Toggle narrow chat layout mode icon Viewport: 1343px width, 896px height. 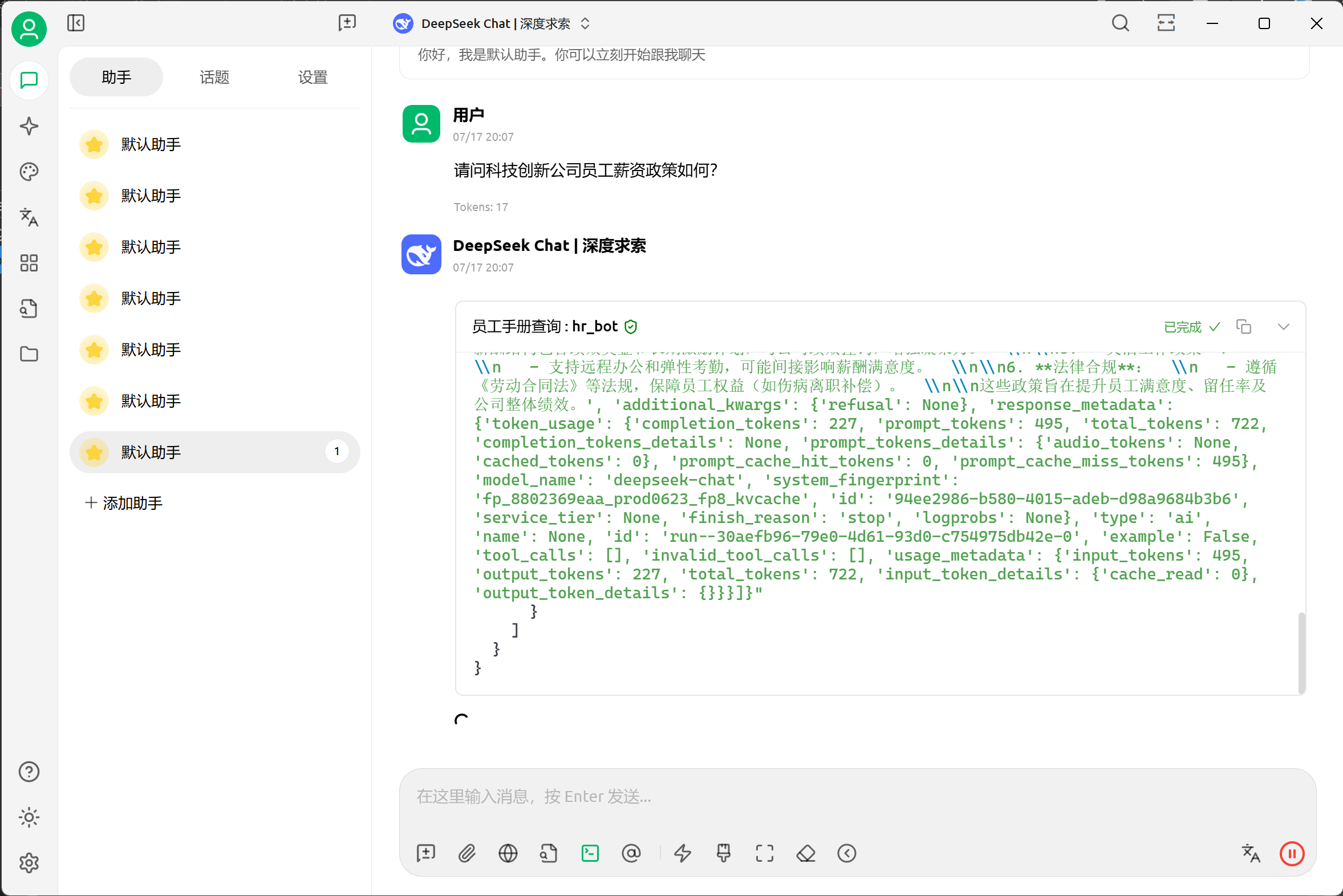pos(1166,23)
